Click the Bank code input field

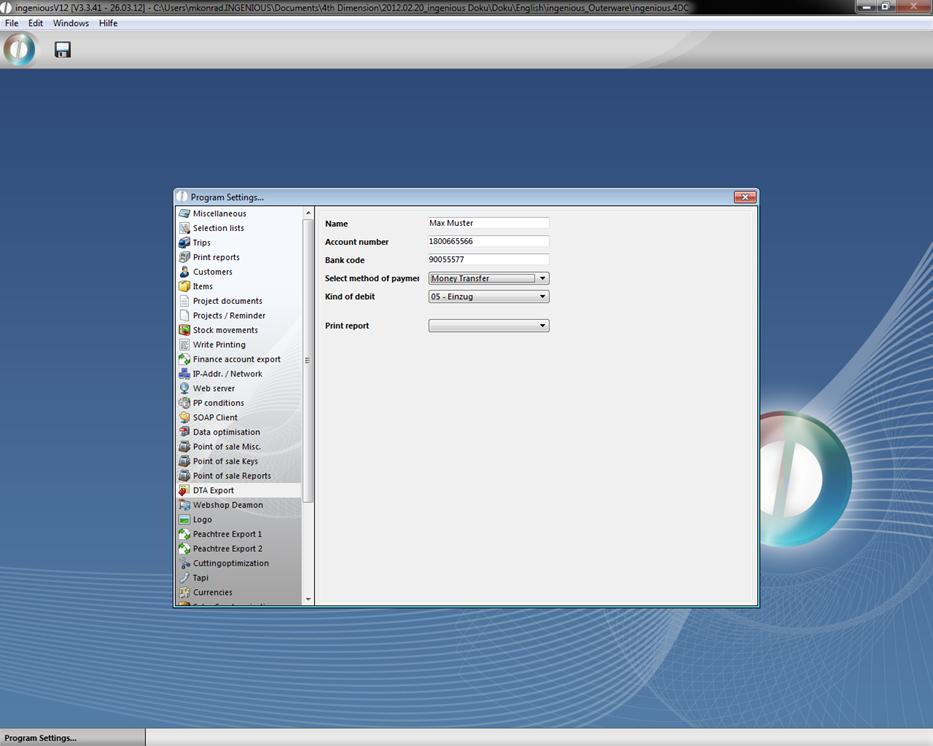(488, 260)
